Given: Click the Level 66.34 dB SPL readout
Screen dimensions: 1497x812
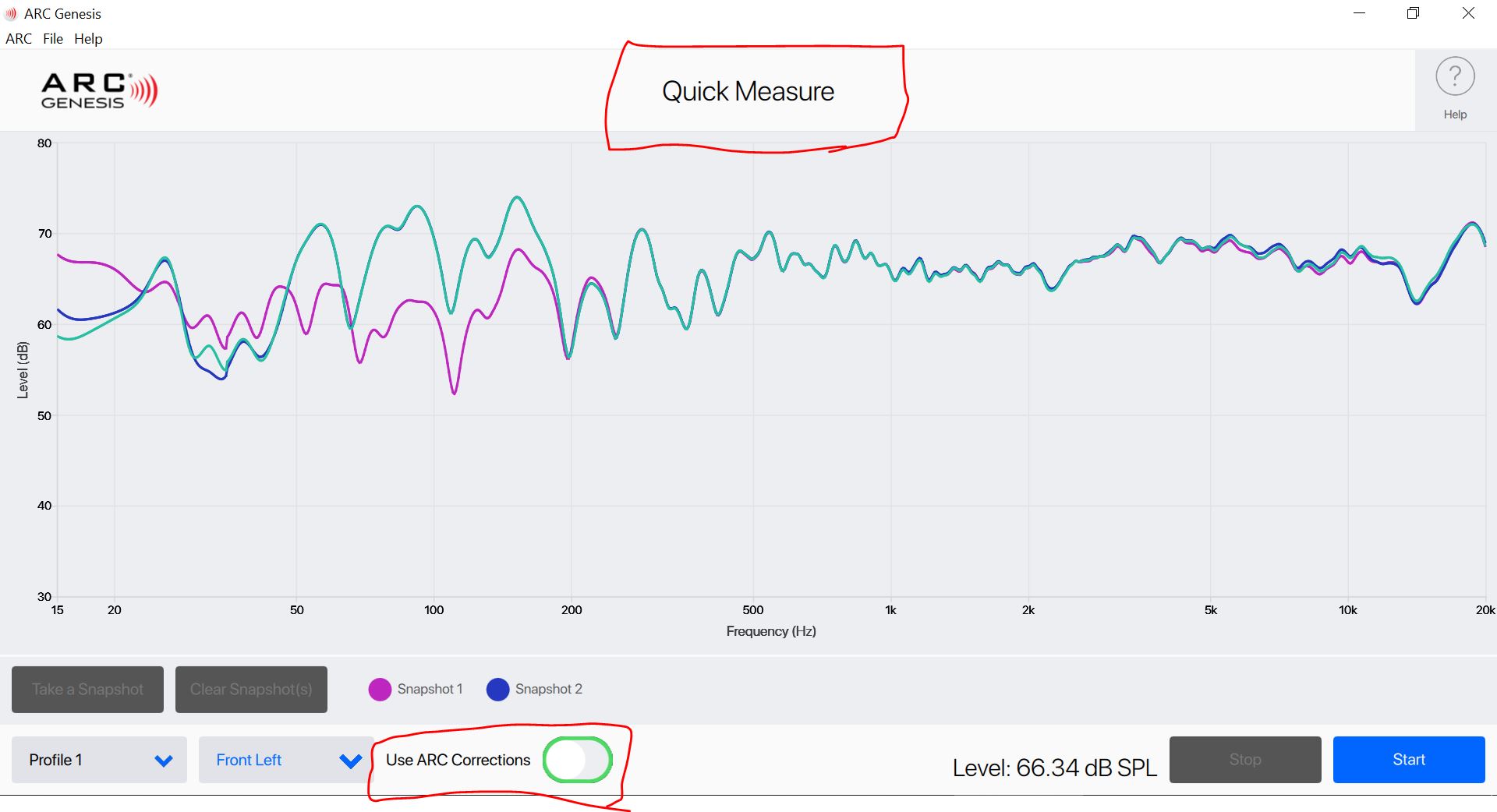Looking at the screenshot, I should coord(1054,768).
